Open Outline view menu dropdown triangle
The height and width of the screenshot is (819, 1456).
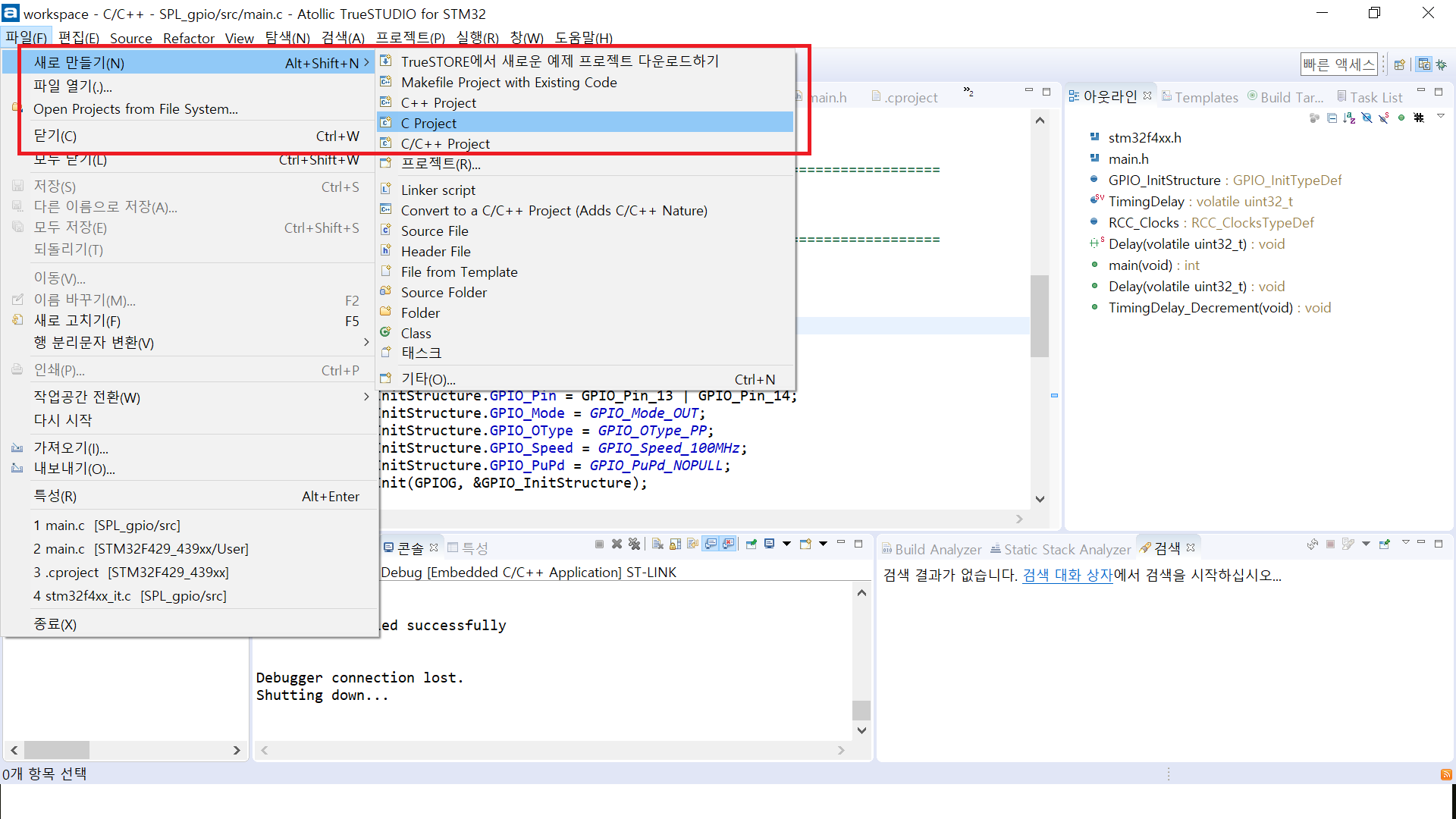[1441, 116]
